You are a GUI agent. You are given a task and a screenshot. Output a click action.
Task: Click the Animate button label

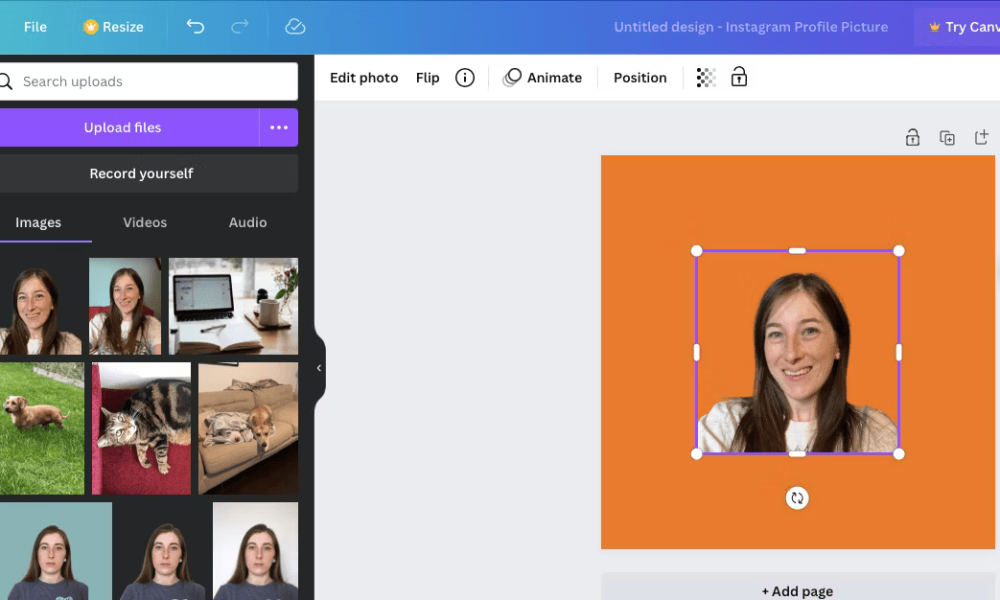(x=554, y=78)
